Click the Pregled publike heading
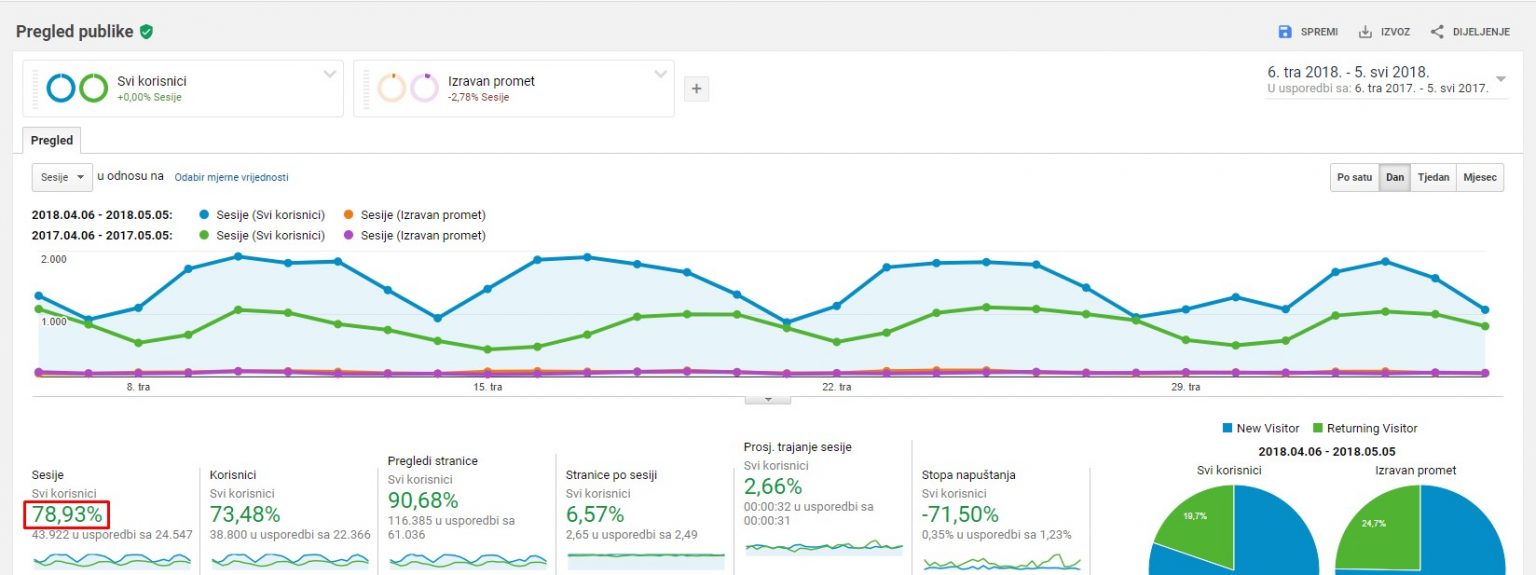 click(x=75, y=32)
